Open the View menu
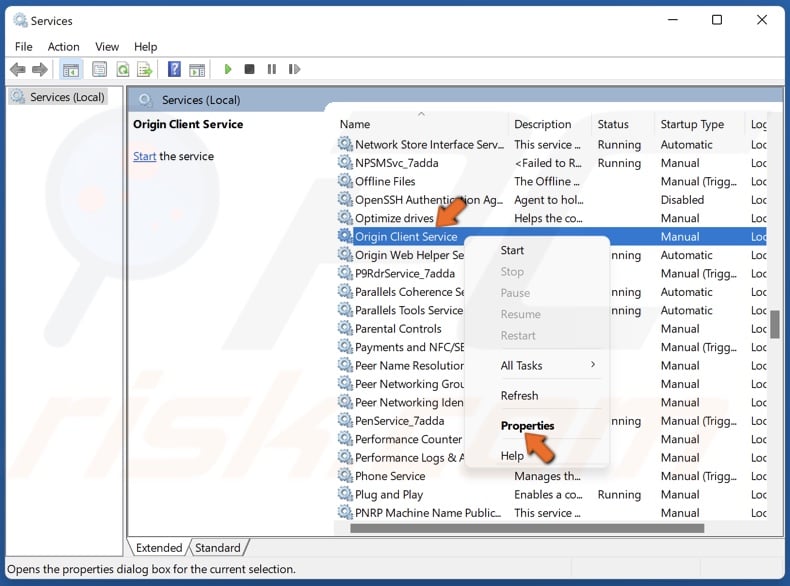The image size is (790, 586). (107, 47)
